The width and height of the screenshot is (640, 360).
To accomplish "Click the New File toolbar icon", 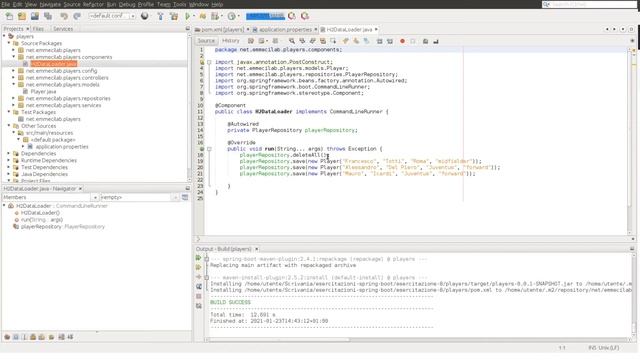I will click(x=9, y=16).
